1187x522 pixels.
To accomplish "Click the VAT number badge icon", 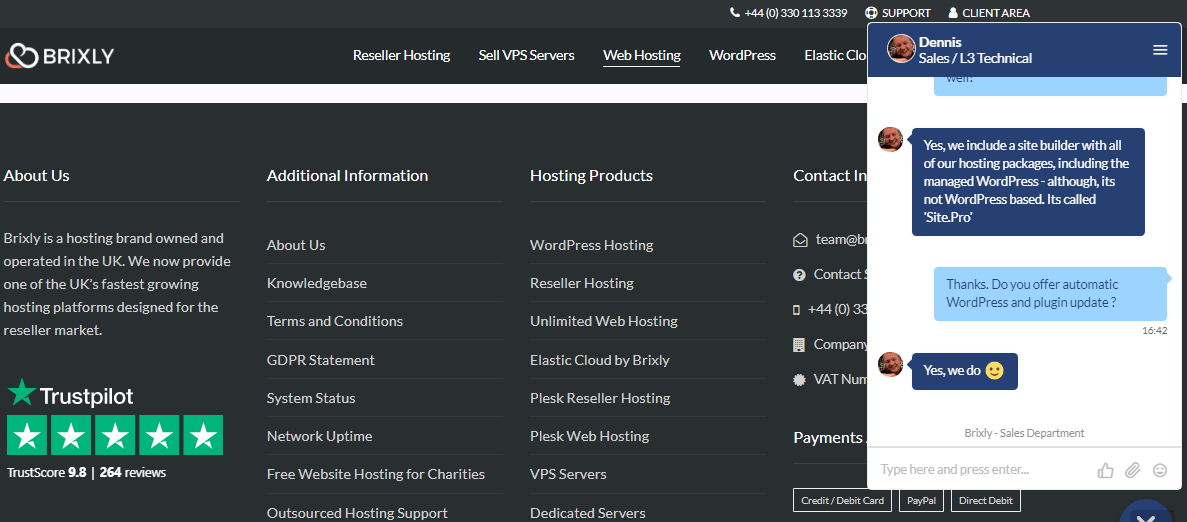I will (799, 379).
